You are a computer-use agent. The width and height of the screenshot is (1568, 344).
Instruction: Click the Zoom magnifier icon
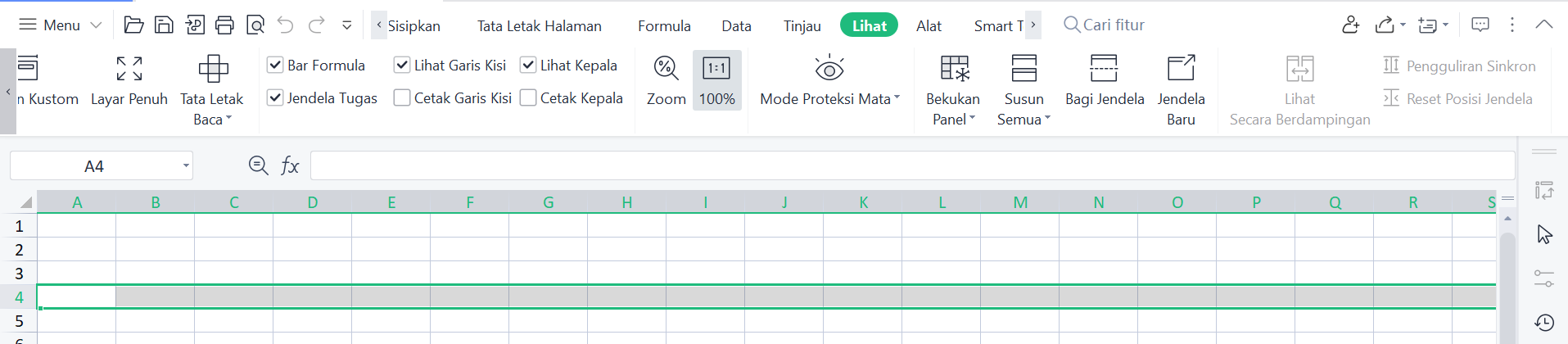[x=666, y=69]
